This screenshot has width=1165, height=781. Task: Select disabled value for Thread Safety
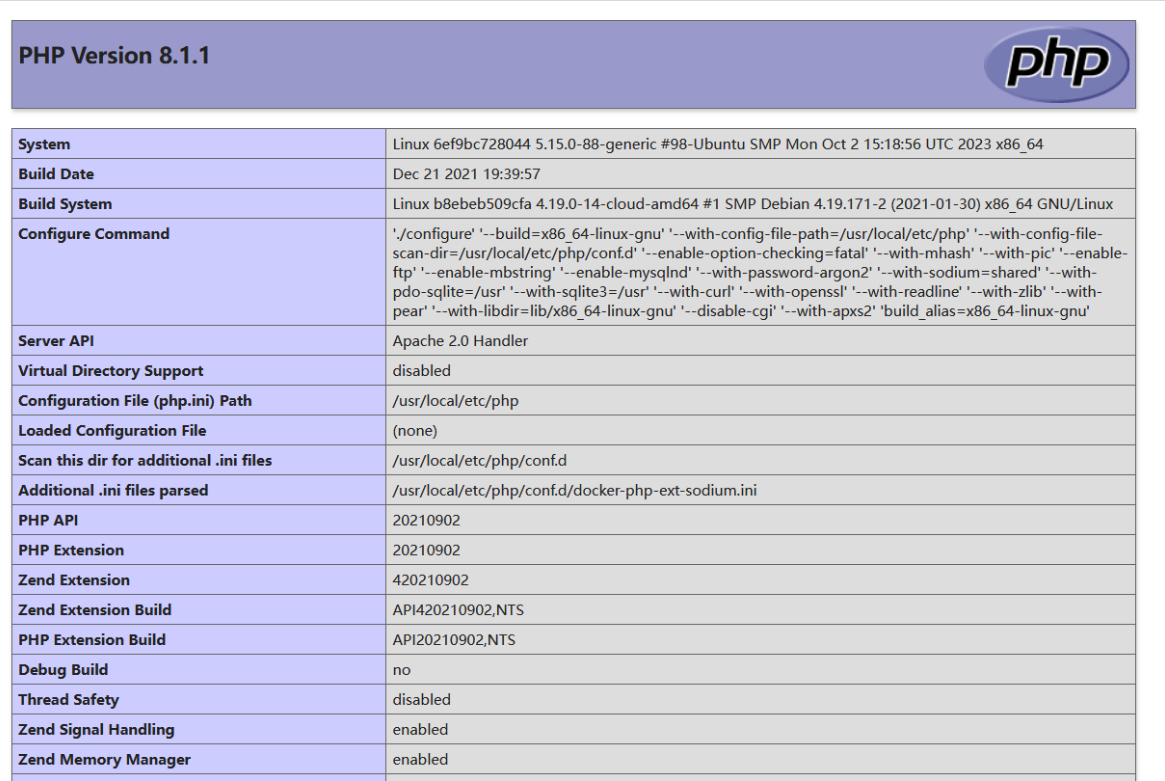pyautogui.click(x=422, y=699)
